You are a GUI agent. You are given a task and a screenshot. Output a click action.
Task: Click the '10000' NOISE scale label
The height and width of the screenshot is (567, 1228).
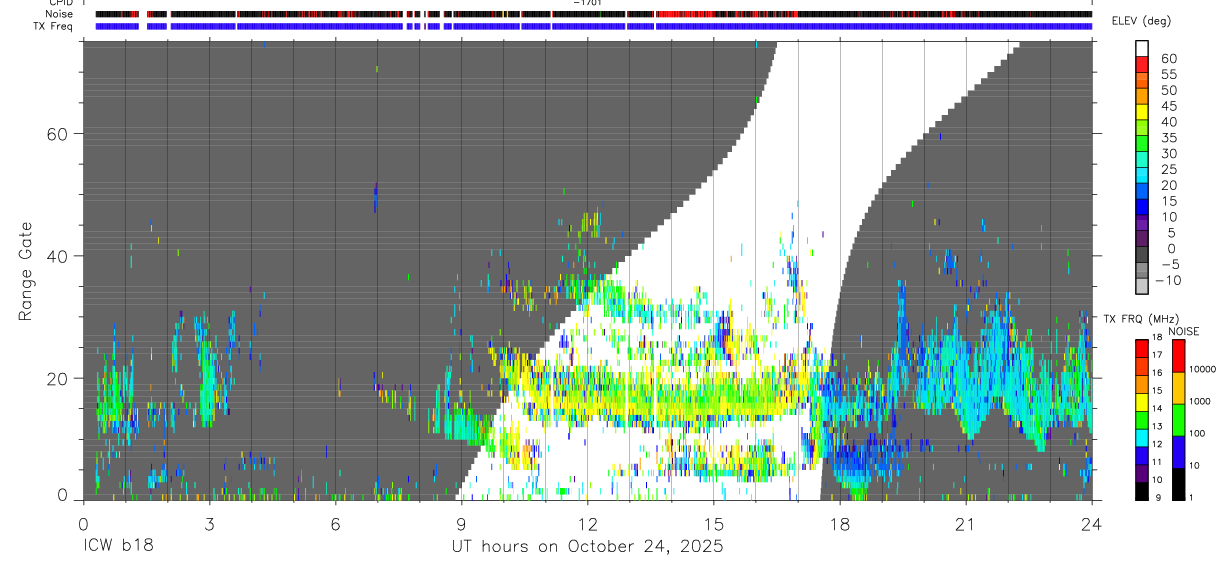pos(1203,369)
